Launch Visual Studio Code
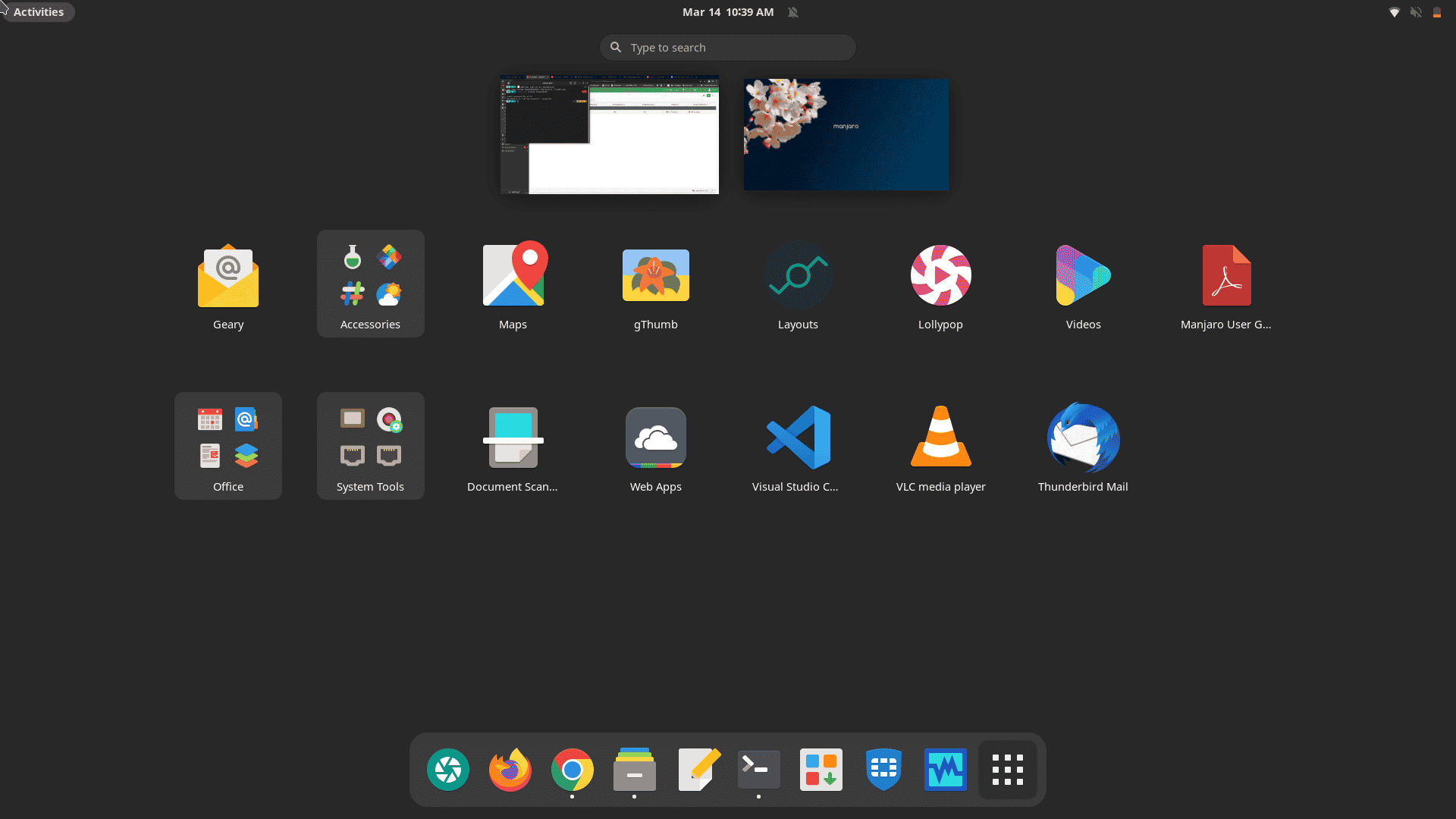1456x819 pixels. click(798, 446)
